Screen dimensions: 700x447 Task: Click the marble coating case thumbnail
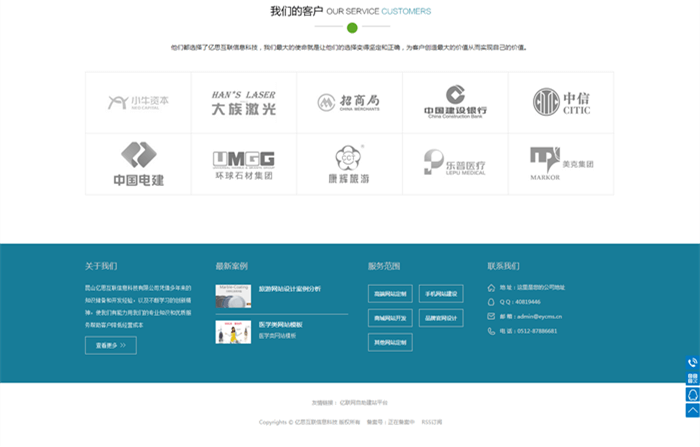pyautogui.click(x=233, y=296)
